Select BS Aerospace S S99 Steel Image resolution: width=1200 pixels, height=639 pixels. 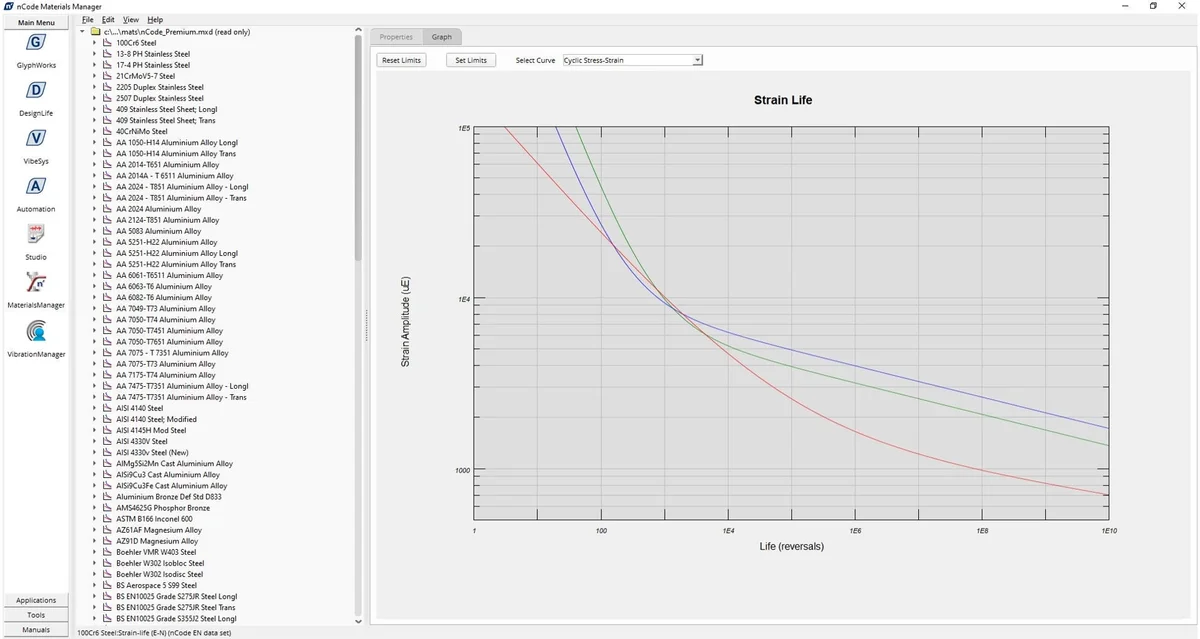click(156, 585)
